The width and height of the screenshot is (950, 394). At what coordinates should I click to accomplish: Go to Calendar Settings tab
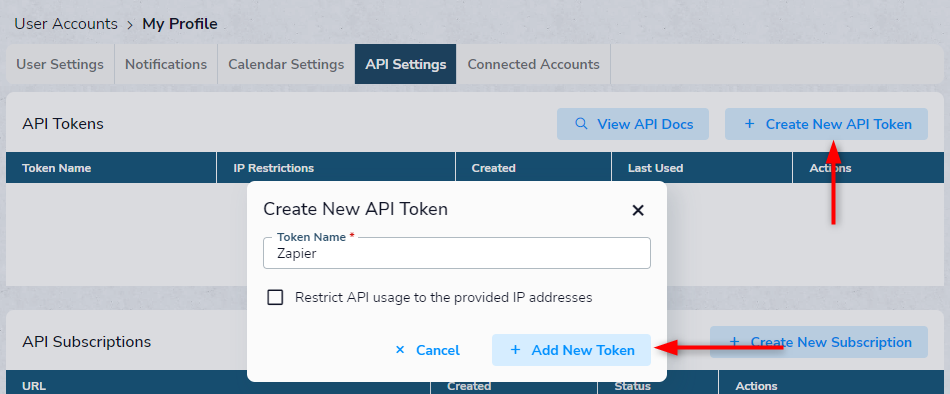(x=286, y=64)
